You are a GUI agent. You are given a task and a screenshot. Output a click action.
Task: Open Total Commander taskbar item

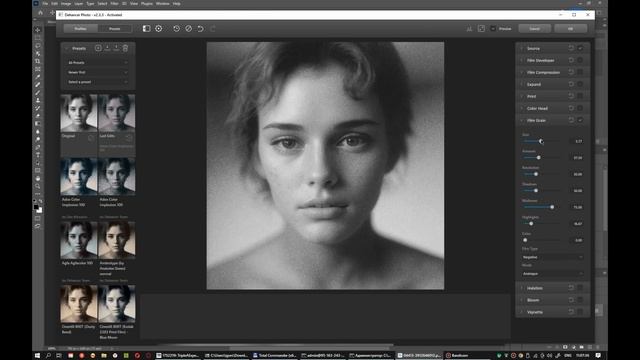pyautogui.click(x=274, y=356)
